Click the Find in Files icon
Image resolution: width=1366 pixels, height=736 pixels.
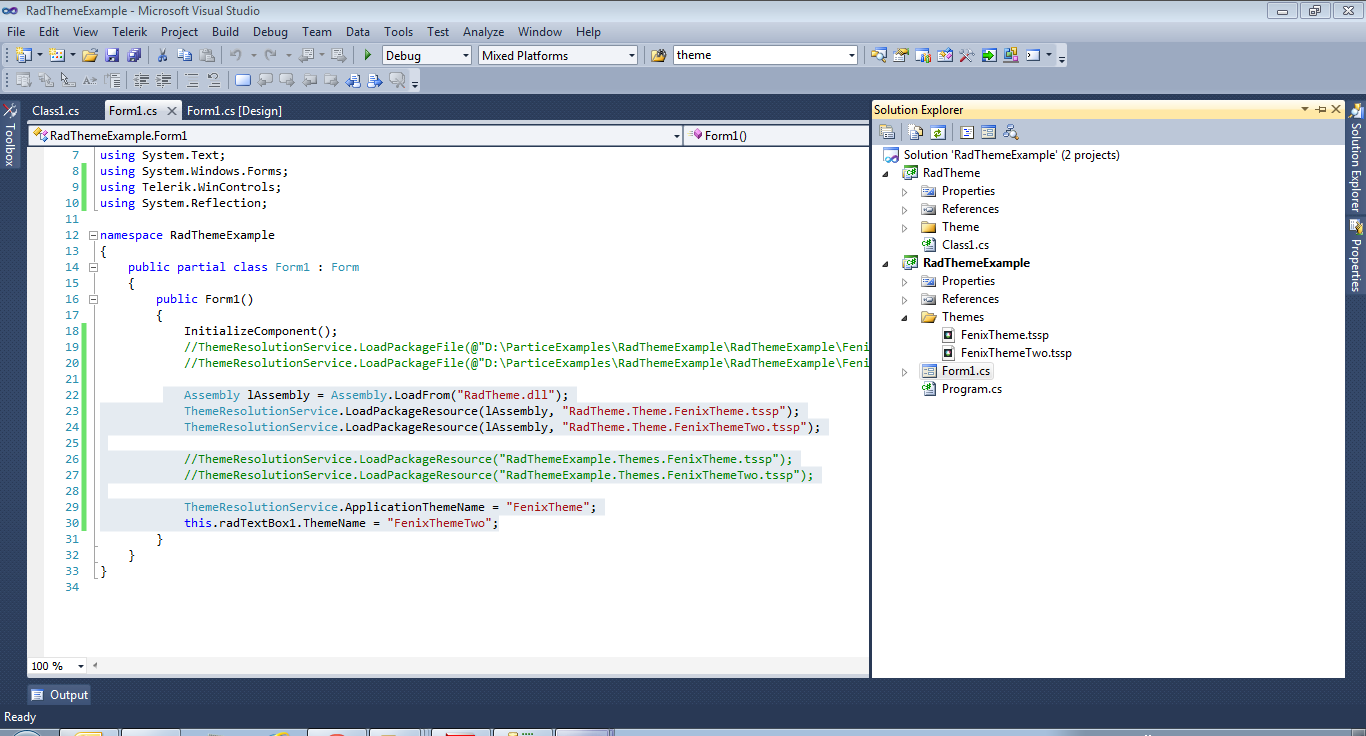point(658,56)
